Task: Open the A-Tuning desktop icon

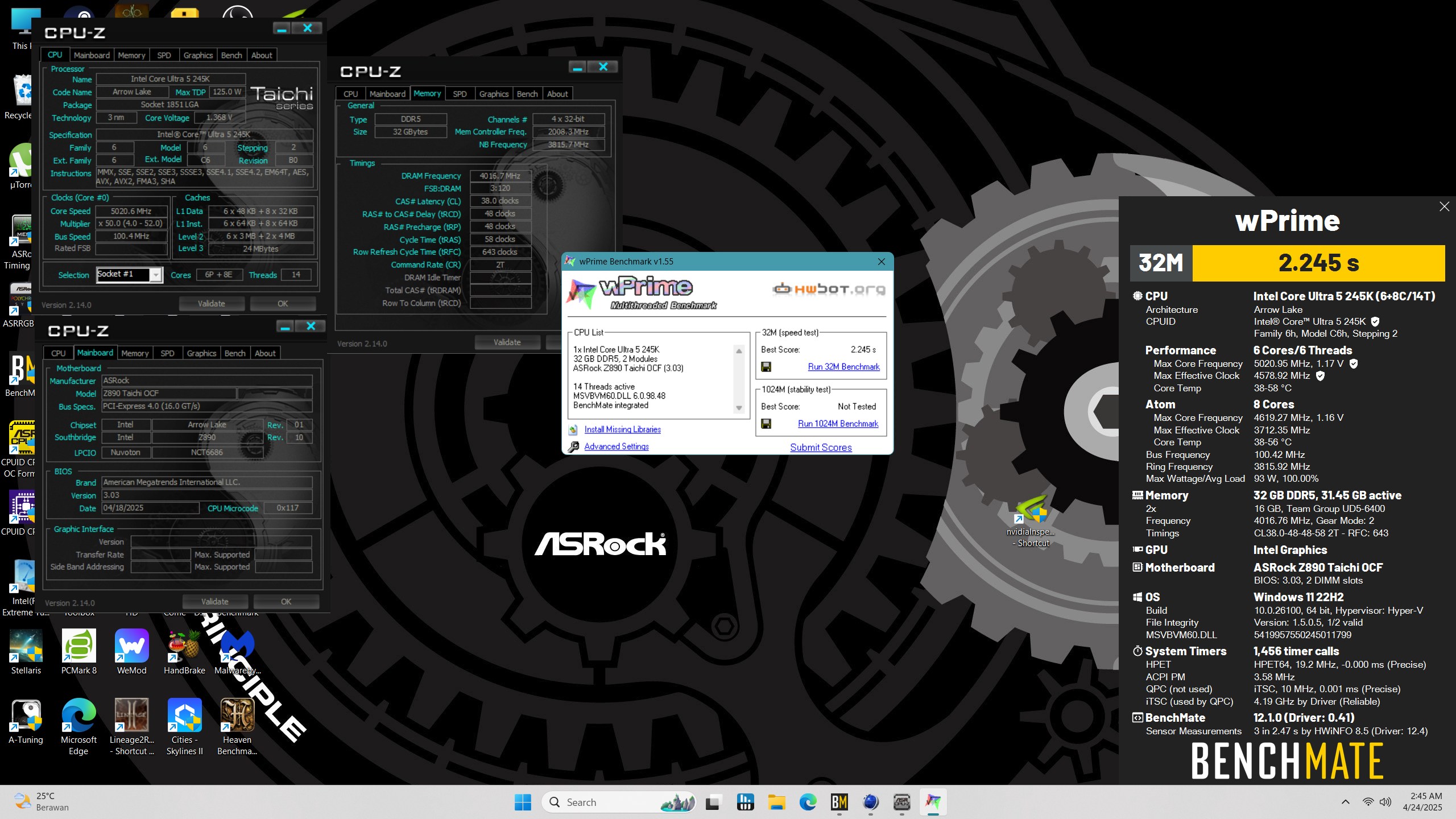Action: click(26, 721)
